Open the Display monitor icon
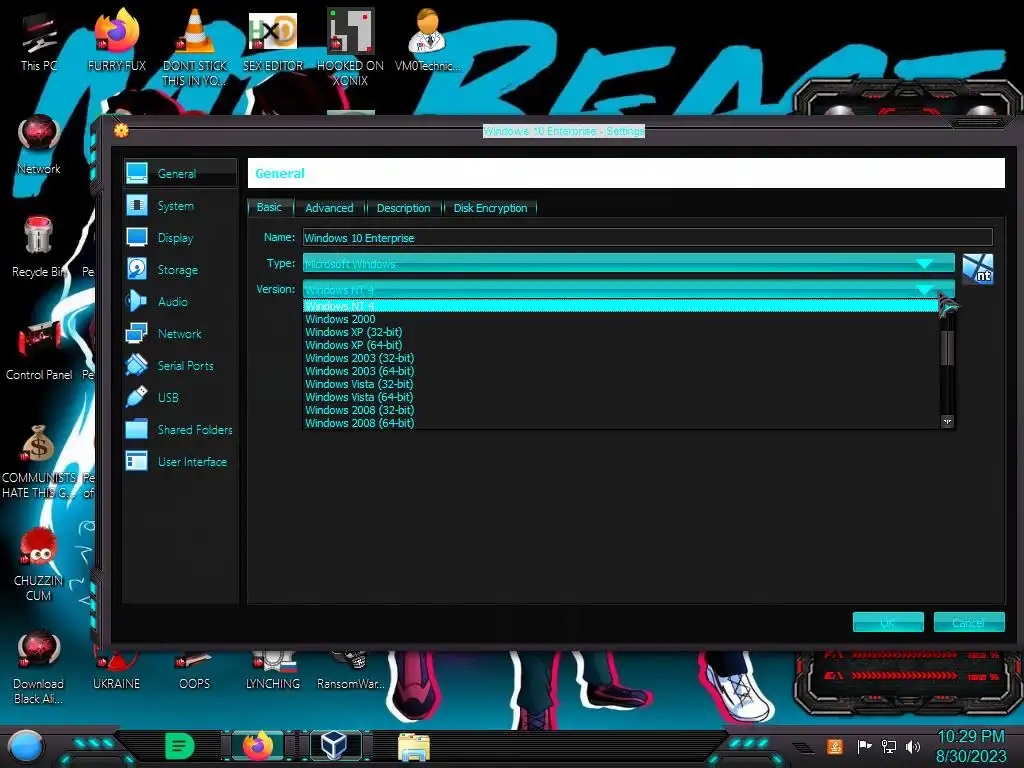 (x=137, y=237)
